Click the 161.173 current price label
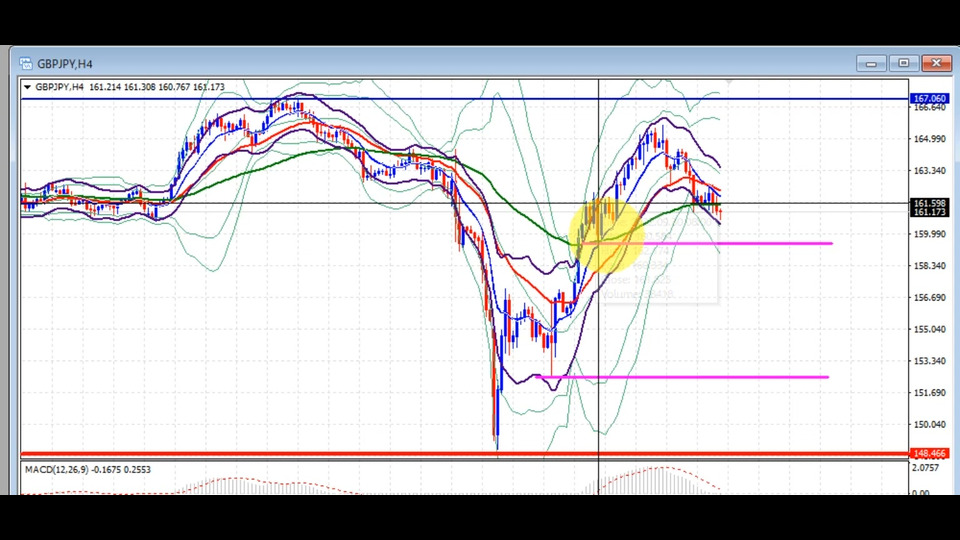 (929, 212)
